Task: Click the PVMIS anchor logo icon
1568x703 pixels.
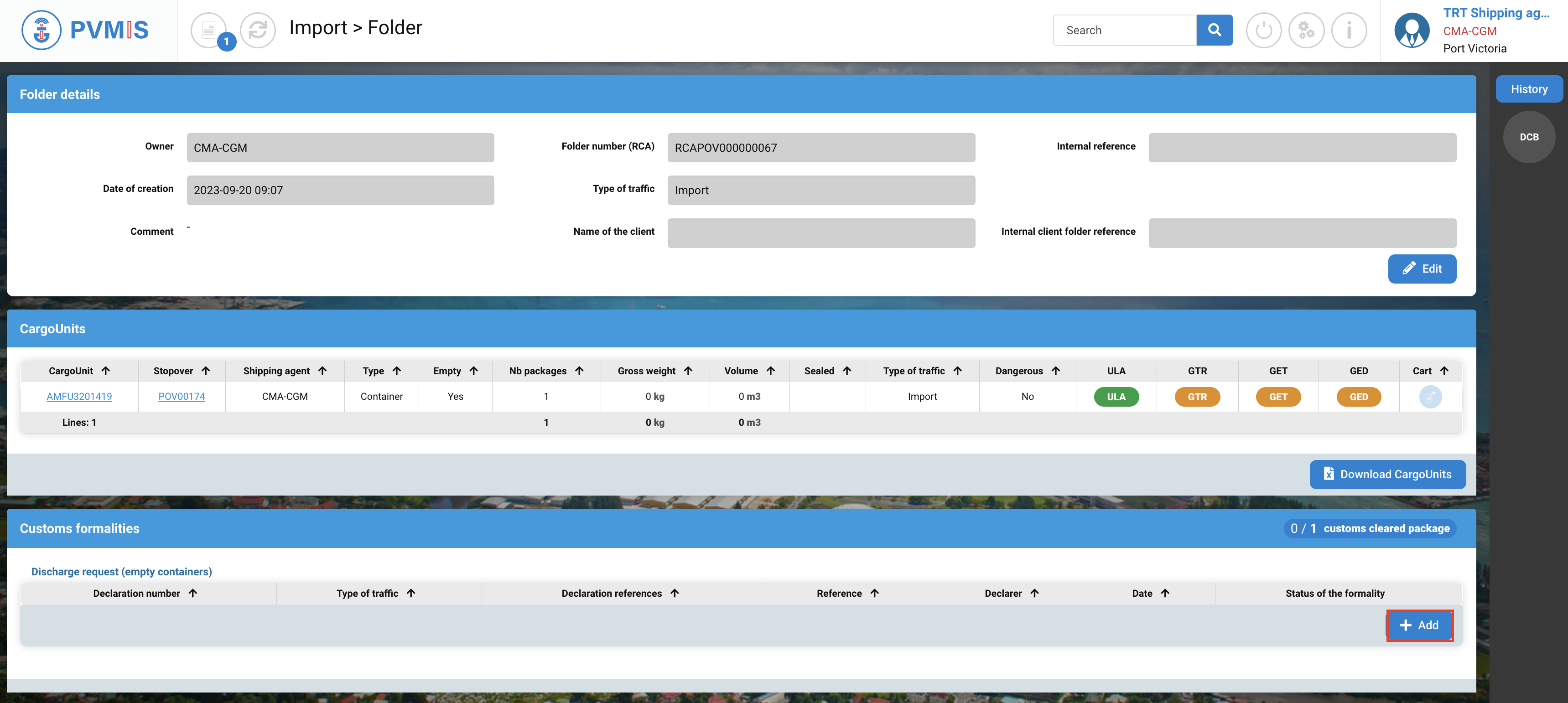Action: [x=41, y=30]
